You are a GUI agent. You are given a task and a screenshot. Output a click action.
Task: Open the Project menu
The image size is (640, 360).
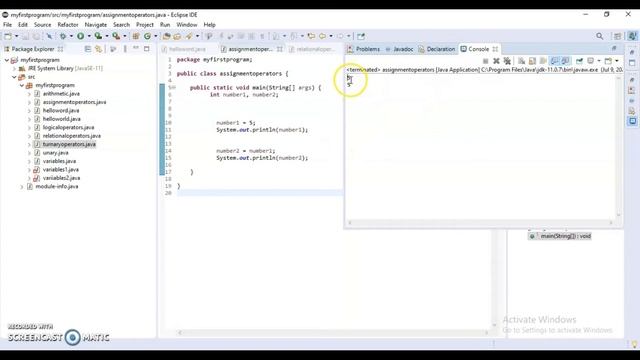pos(145,25)
